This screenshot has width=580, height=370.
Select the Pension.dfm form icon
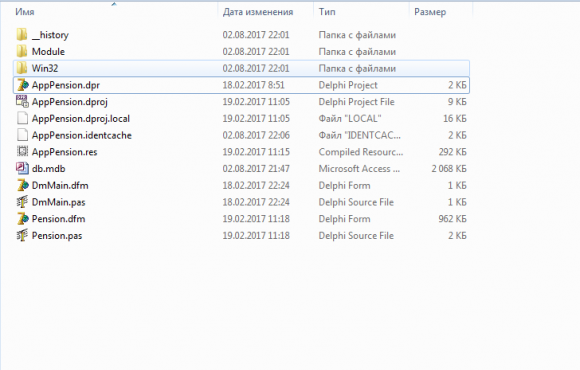[23, 219]
